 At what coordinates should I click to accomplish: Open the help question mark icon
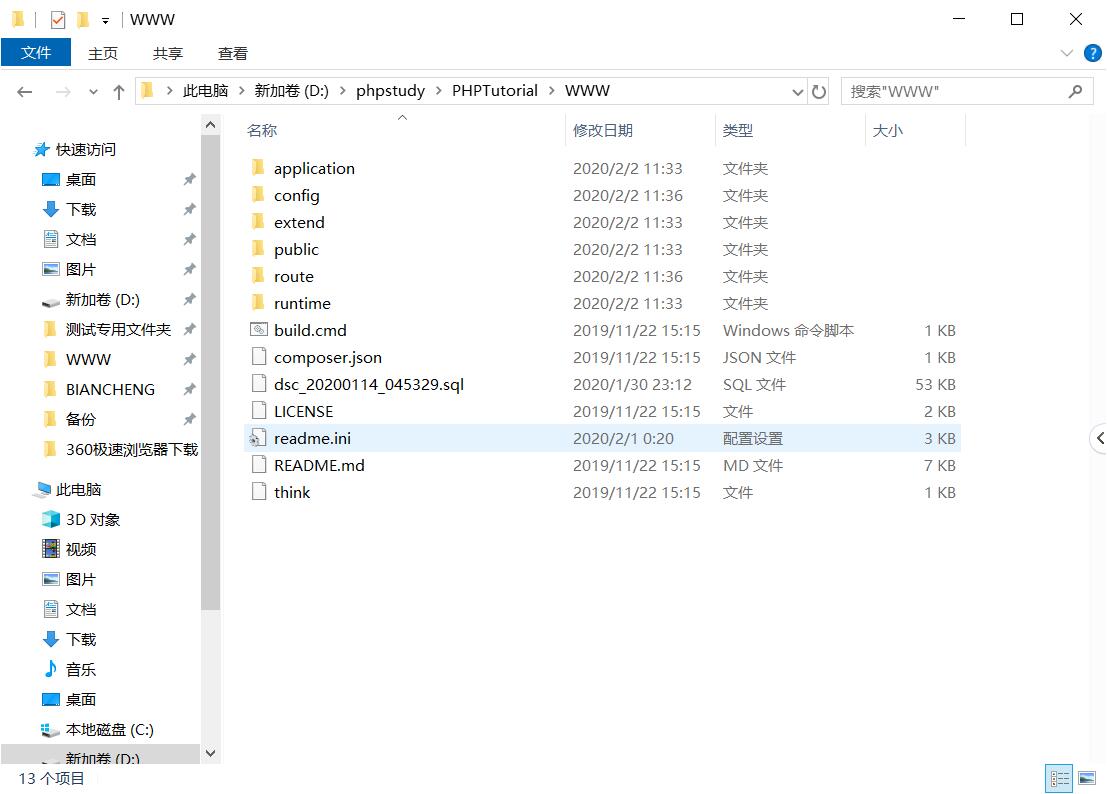tap(1092, 53)
